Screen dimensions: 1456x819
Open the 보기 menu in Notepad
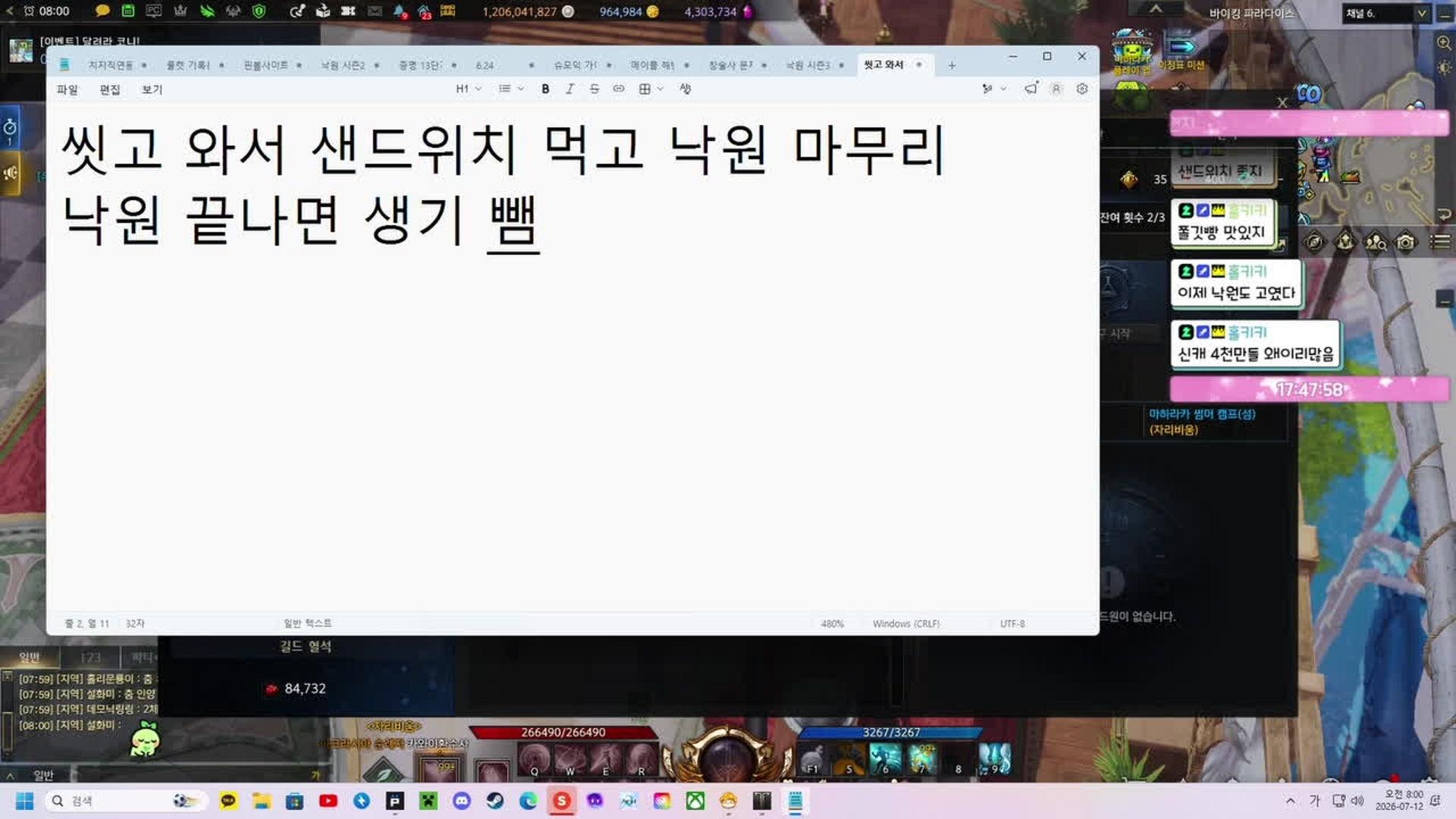pyautogui.click(x=152, y=89)
